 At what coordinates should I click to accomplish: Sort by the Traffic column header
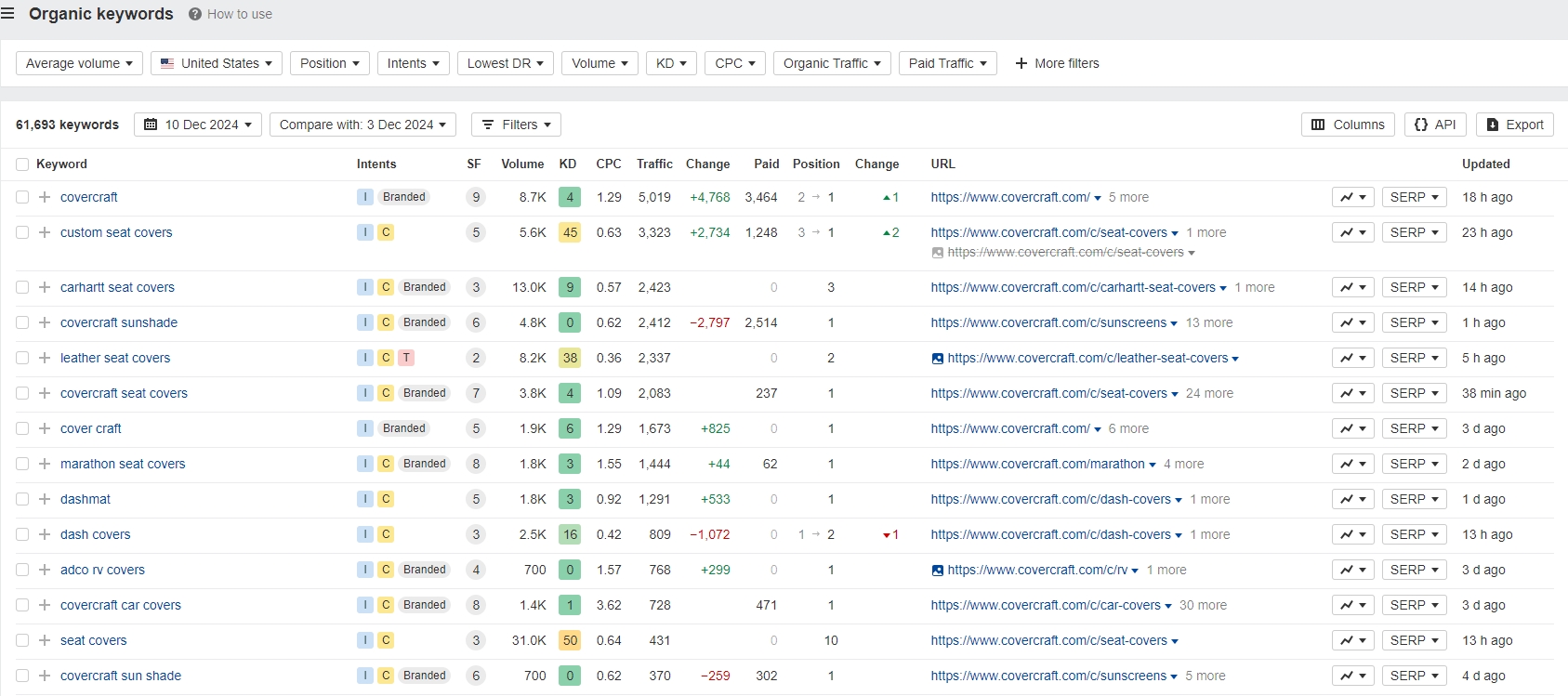tap(654, 164)
